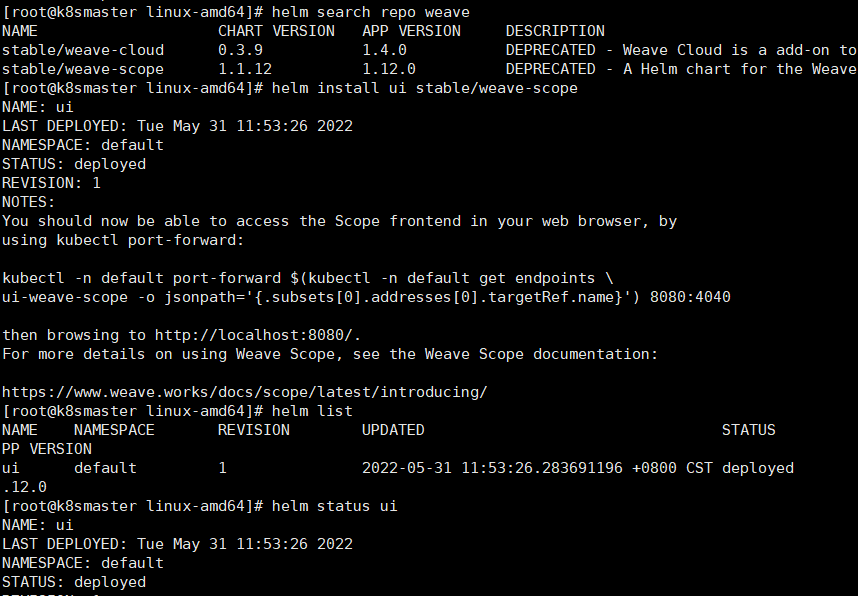Click the REVISION column header in helm list
This screenshot has height=596, width=858.
pos(254,430)
